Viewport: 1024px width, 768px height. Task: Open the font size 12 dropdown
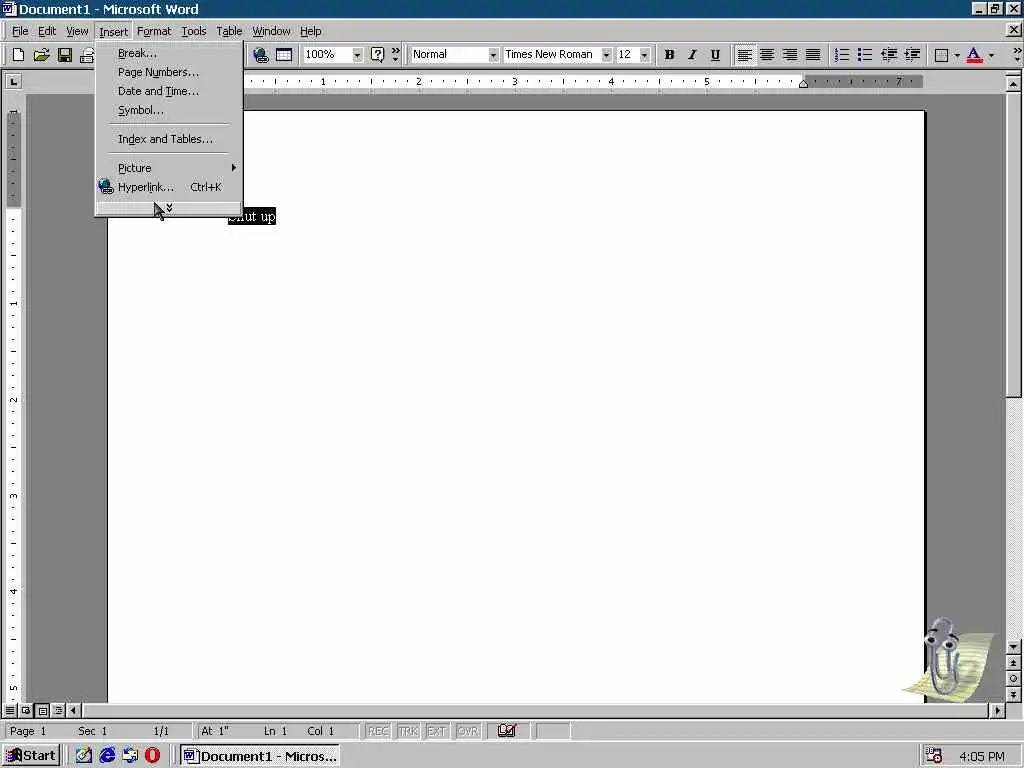(x=645, y=55)
